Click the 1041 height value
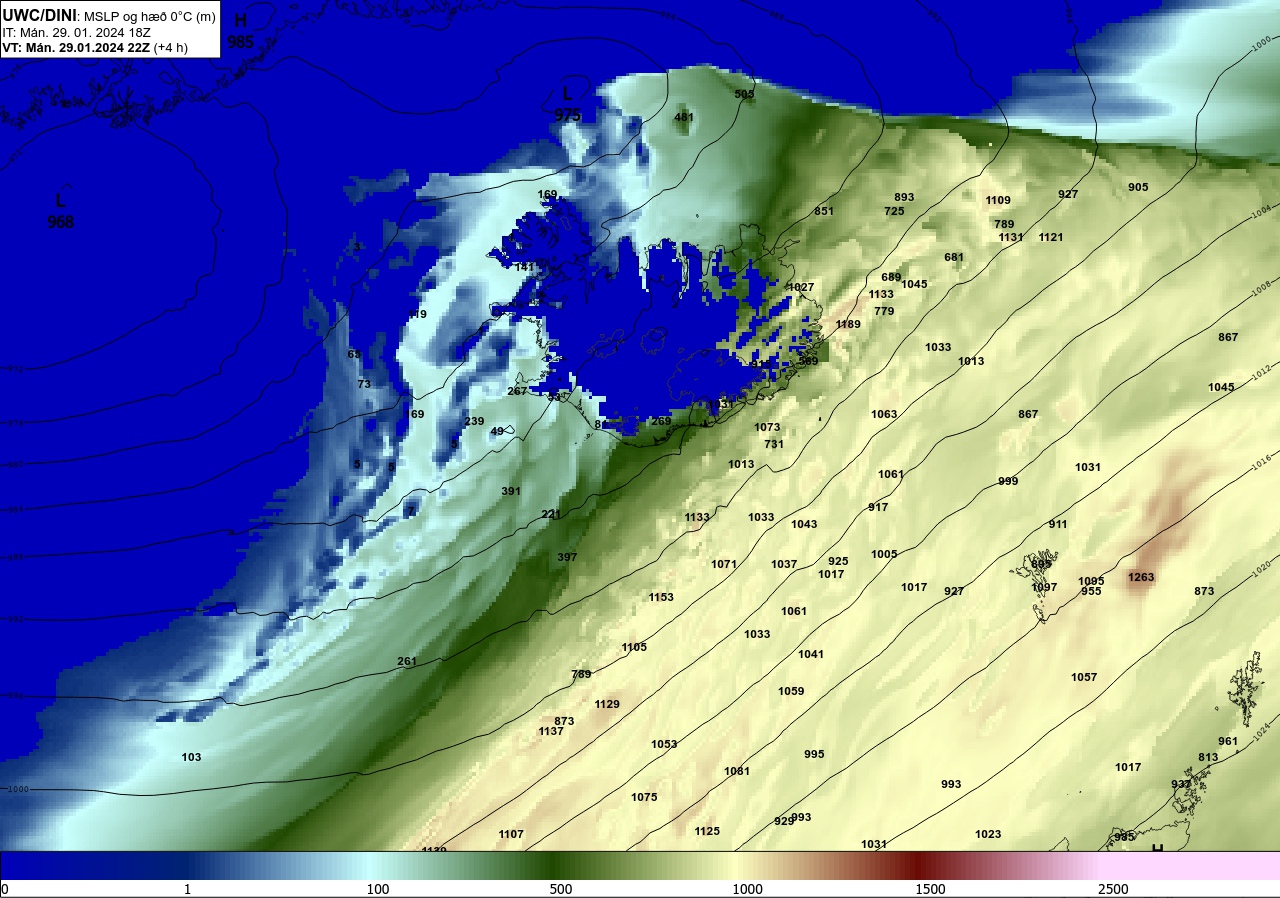 pos(811,654)
